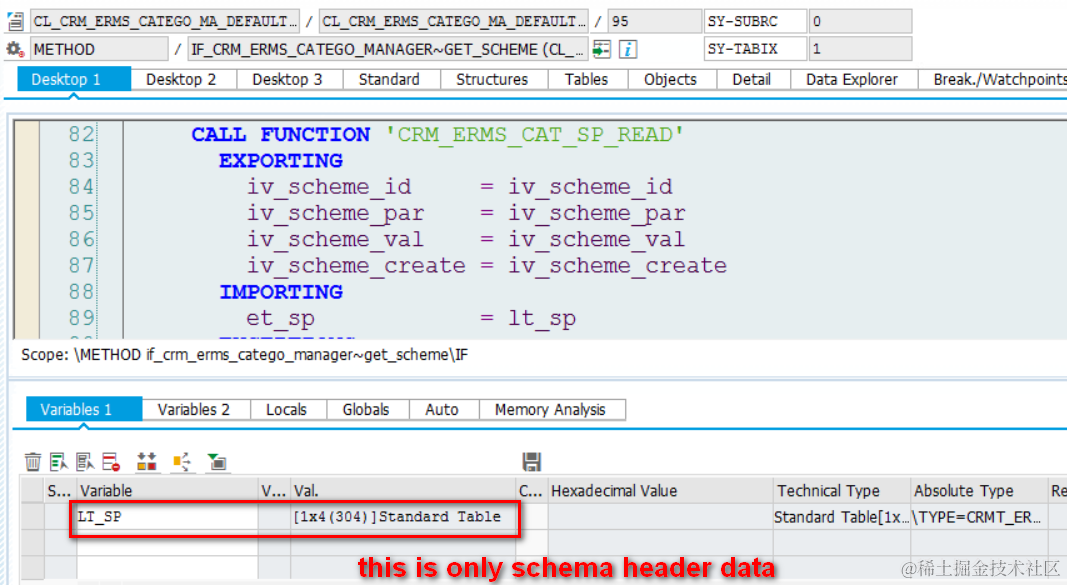The height and width of the screenshot is (585, 1067).
Task: Open the Break./Watchpoints tab
Action: [994, 80]
